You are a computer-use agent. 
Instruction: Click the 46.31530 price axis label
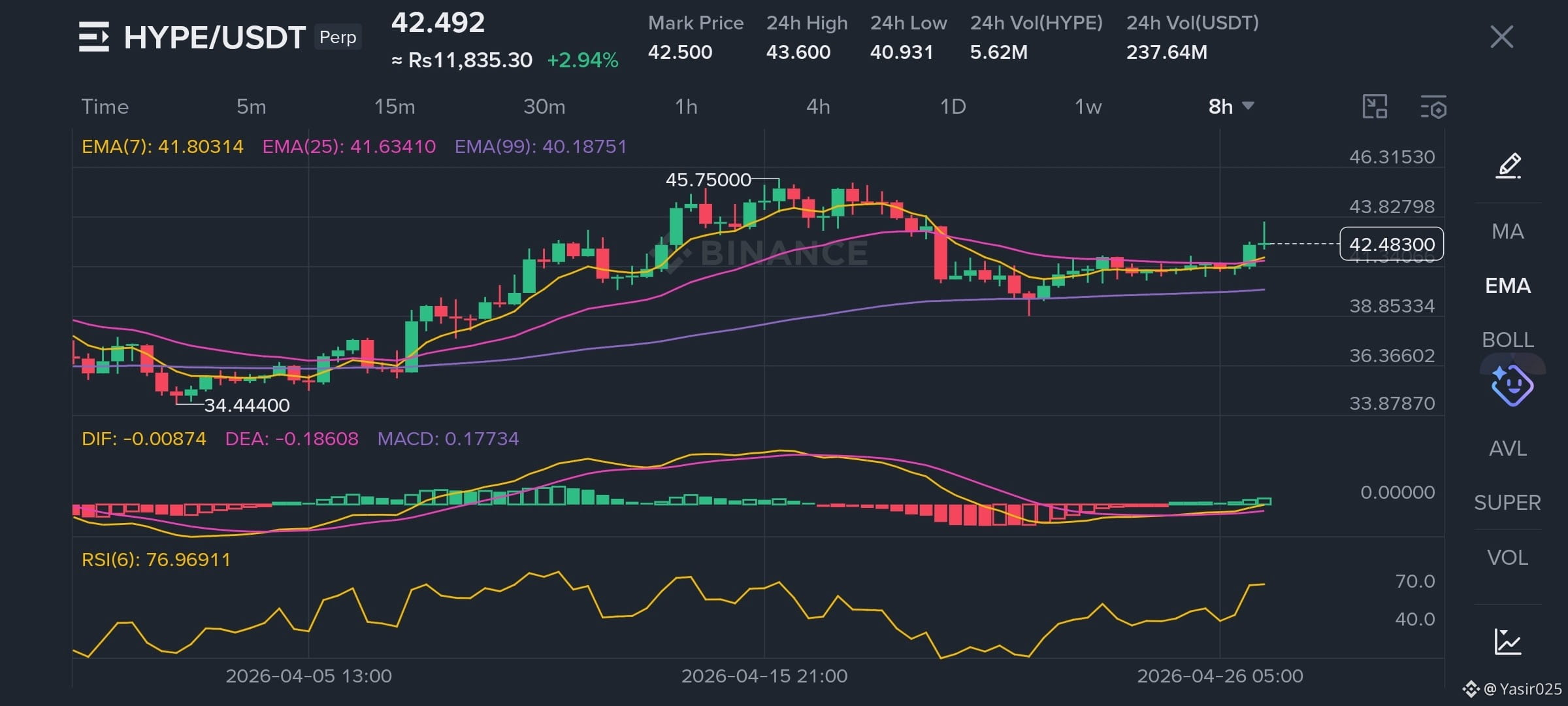pyautogui.click(x=1392, y=157)
